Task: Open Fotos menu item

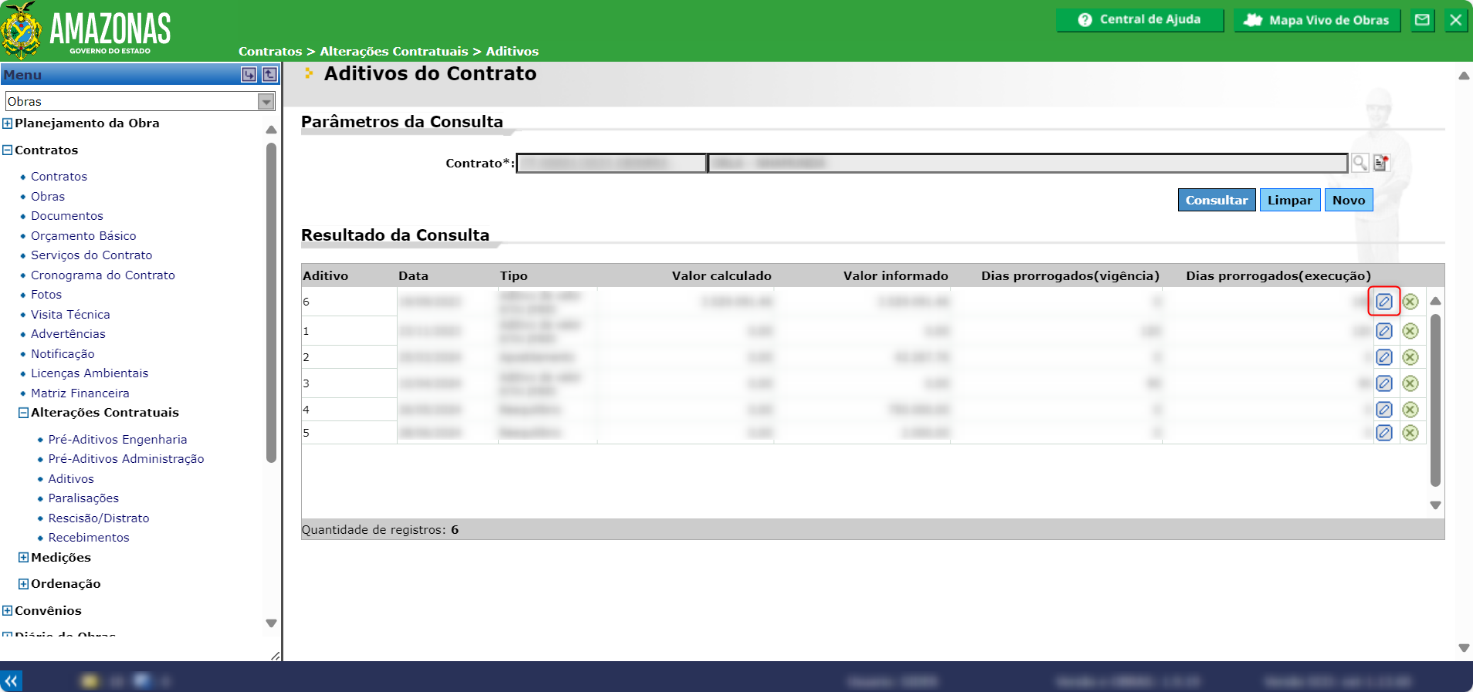Action: click(x=46, y=295)
